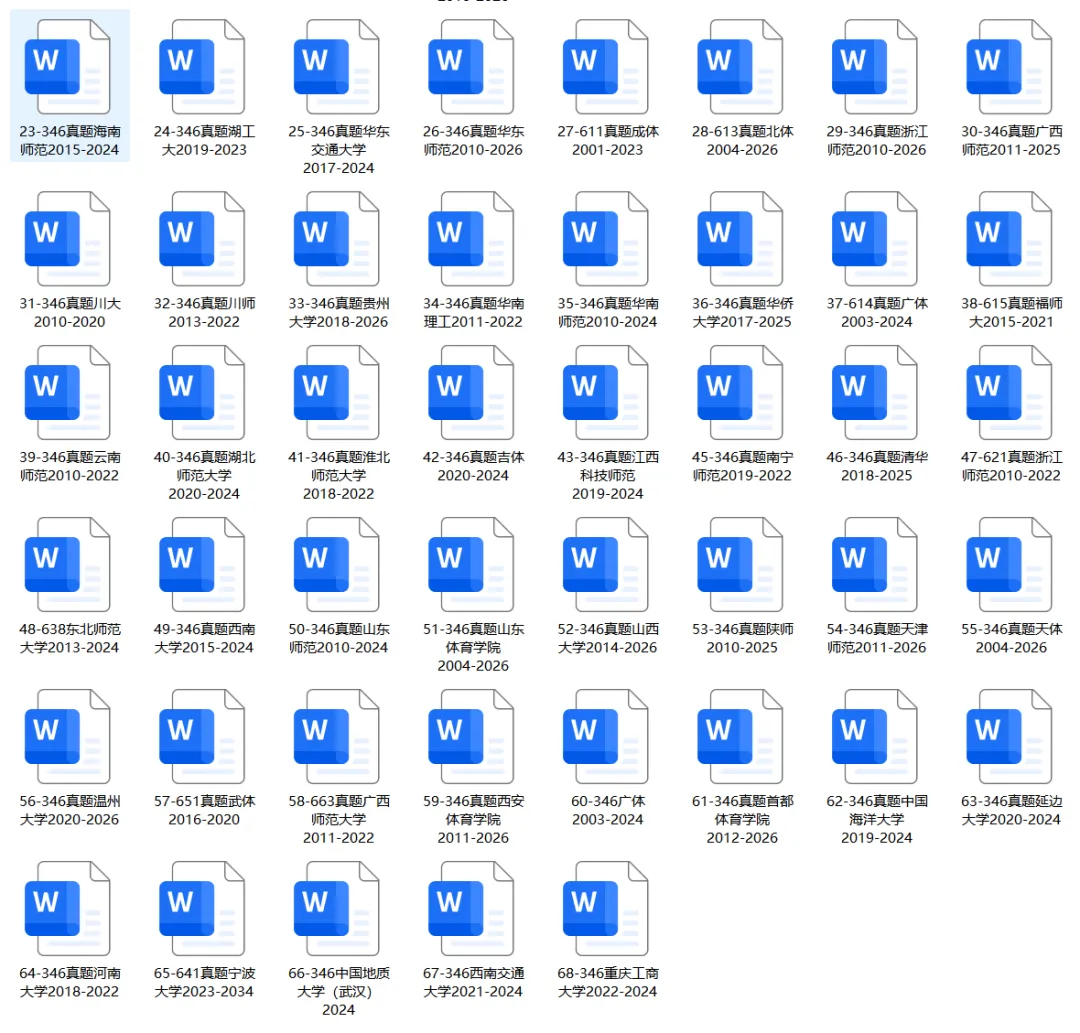Screen dimensions: 1080x1033
Task: Click the 24-346真题湖工大2019-2023 document icon
Action: pos(202,67)
